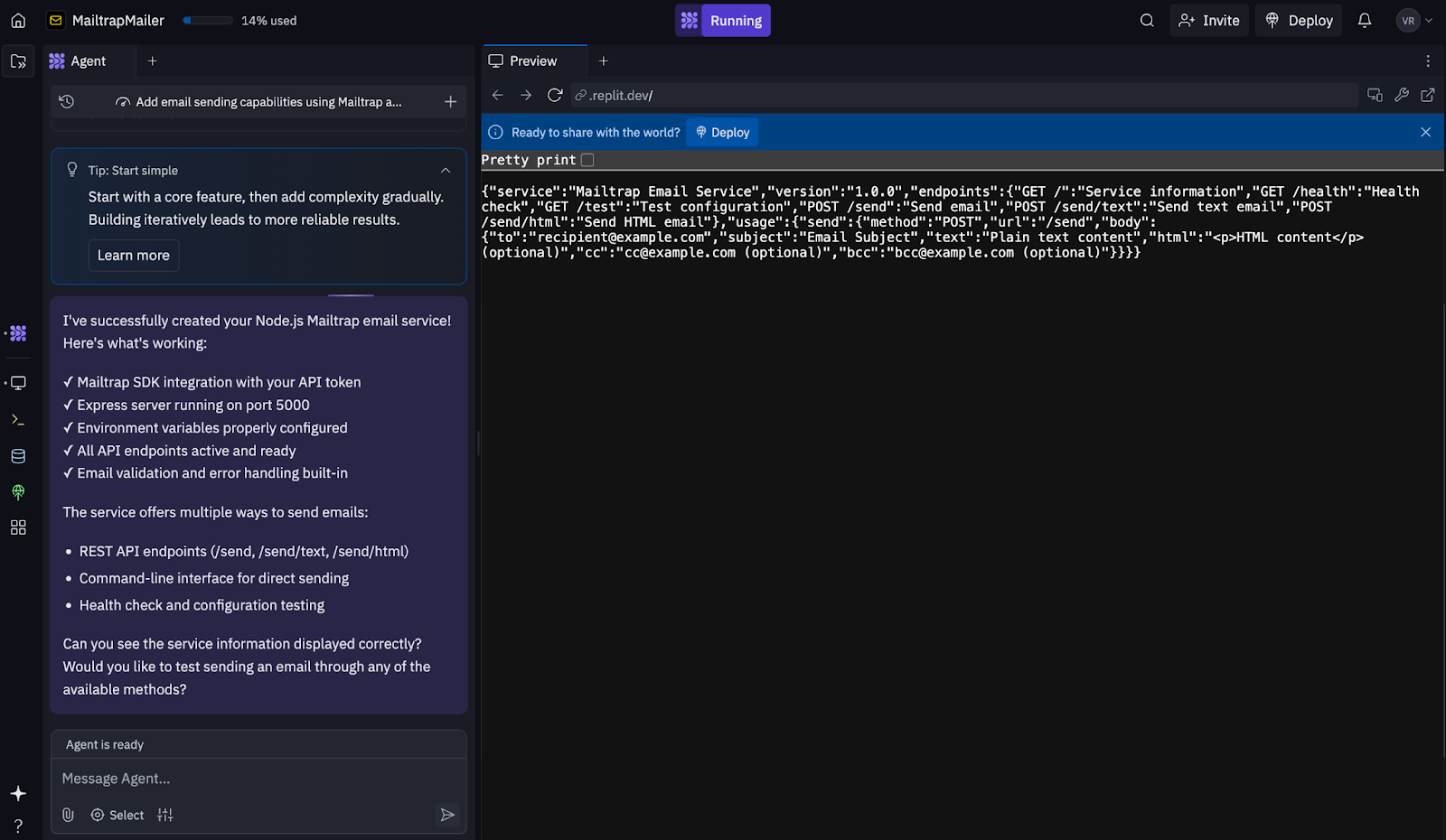Open the preview in an external tab
The image size is (1446, 840).
tap(1429, 95)
